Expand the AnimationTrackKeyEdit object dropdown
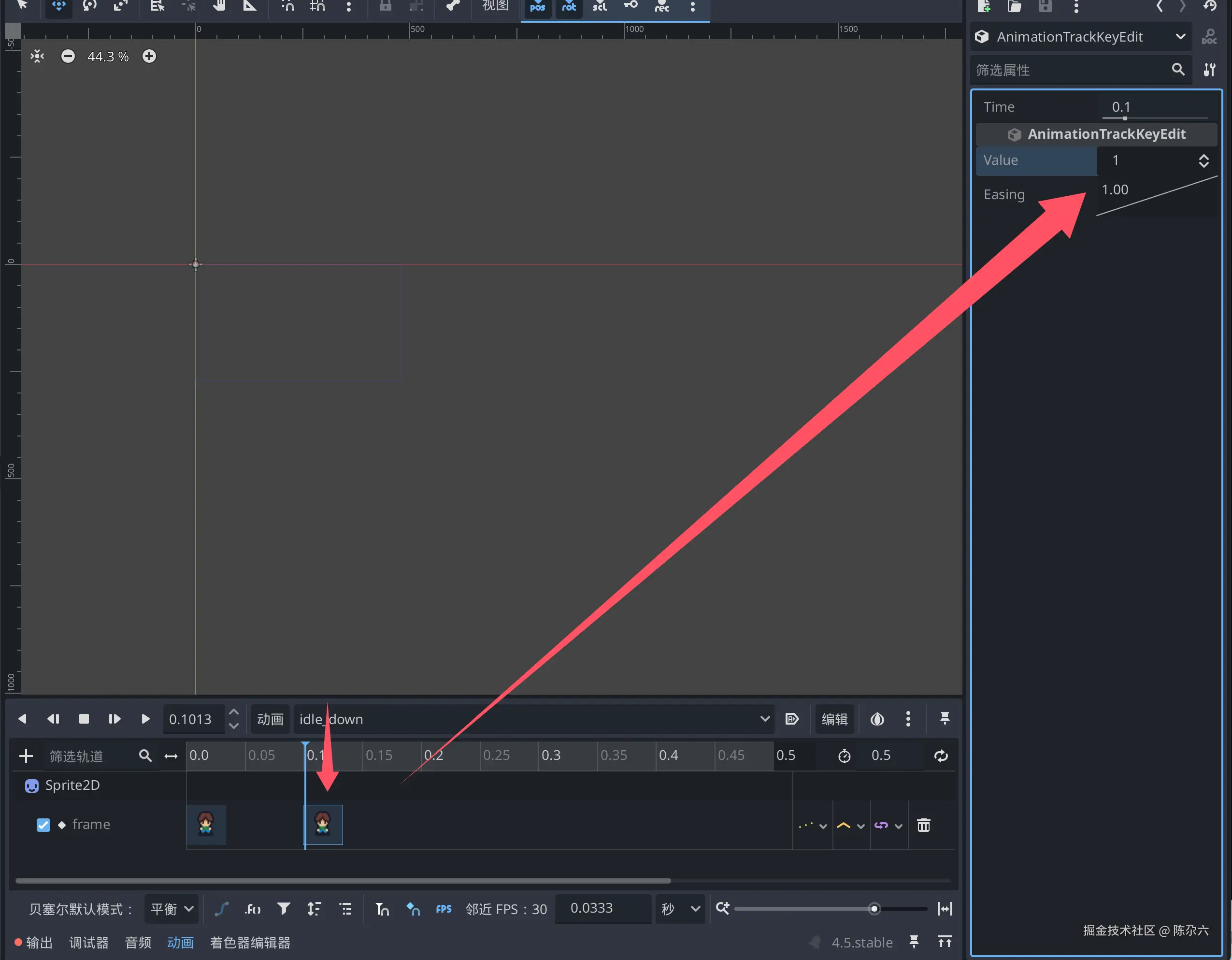The width and height of the screenshot is (1232, 960). (1180, 37)
